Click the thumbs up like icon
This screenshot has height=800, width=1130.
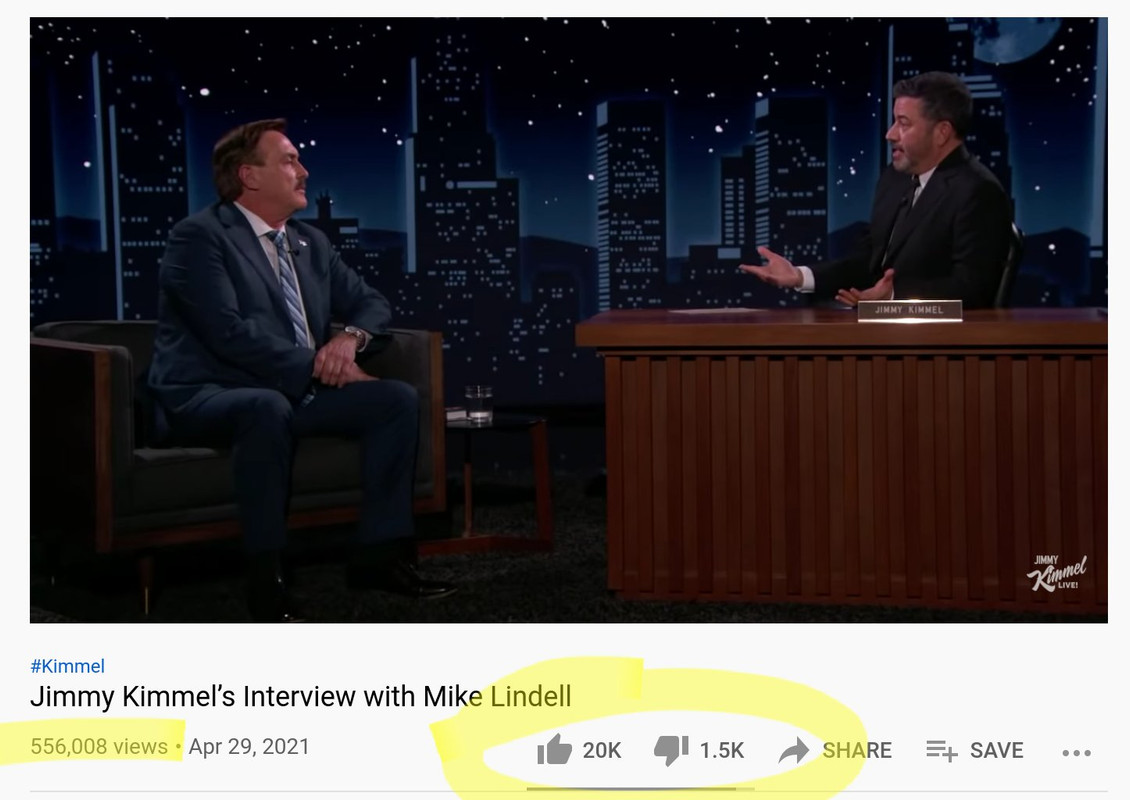[x=554, y=750]
